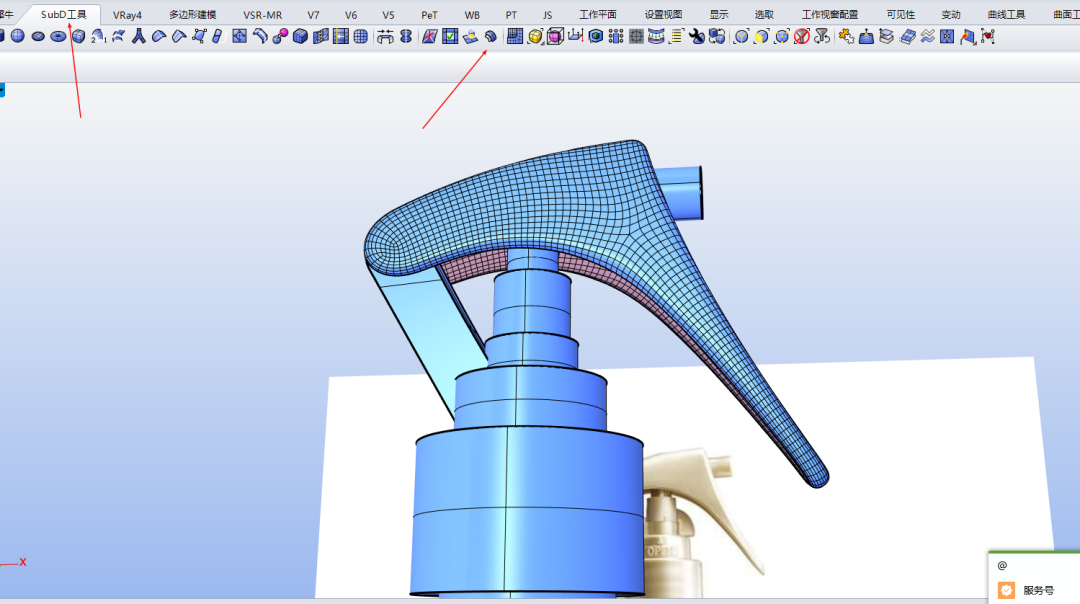1080x604 pixels.
Task: Click the yellow box selection icon
Action: [x=535, y=37]
